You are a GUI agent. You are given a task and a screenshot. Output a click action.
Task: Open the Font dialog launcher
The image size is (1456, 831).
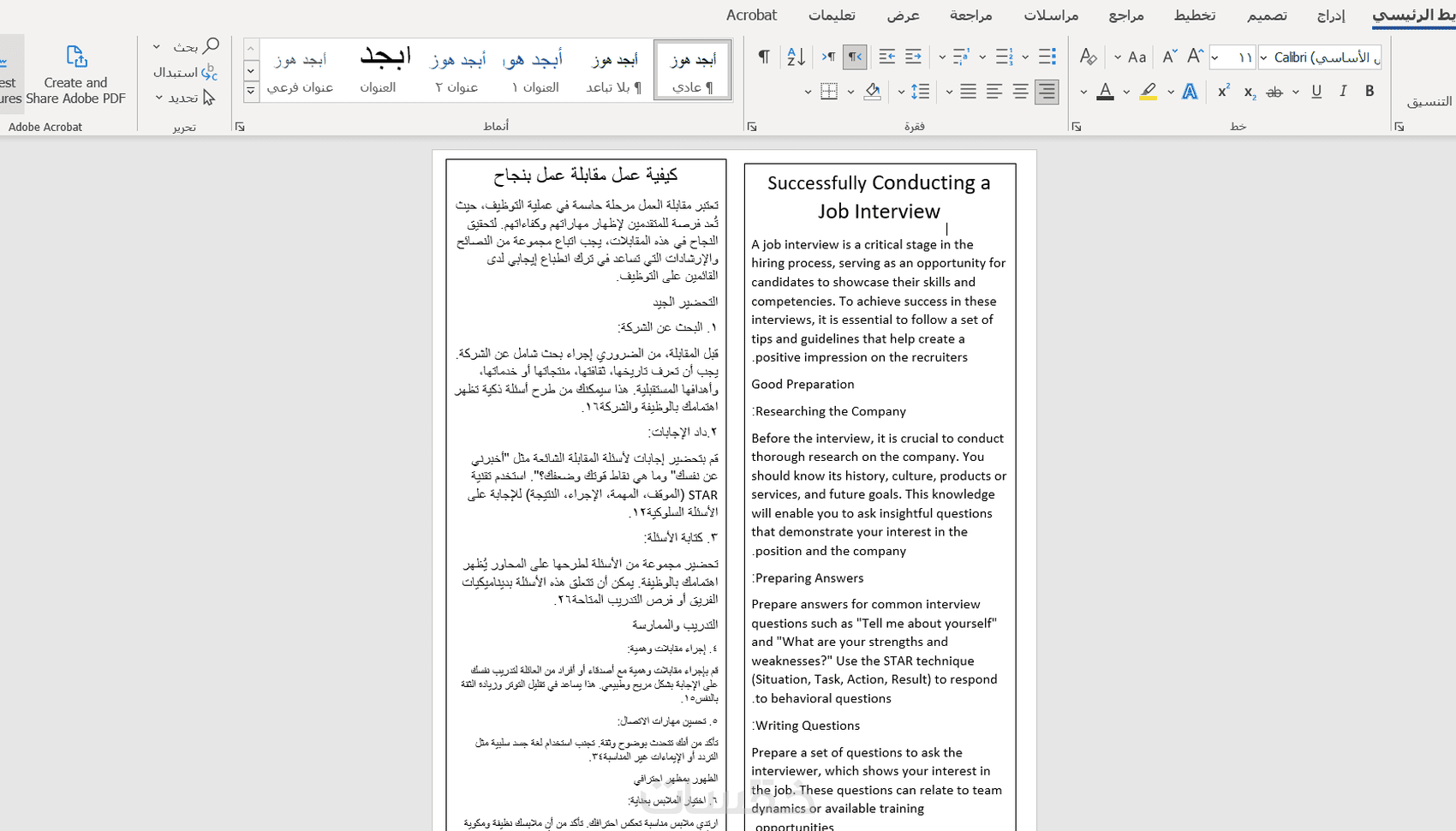click(1077, 127)
